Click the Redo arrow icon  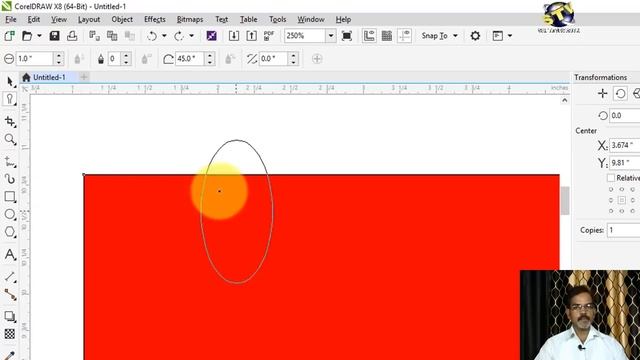[x=179, y=36]
